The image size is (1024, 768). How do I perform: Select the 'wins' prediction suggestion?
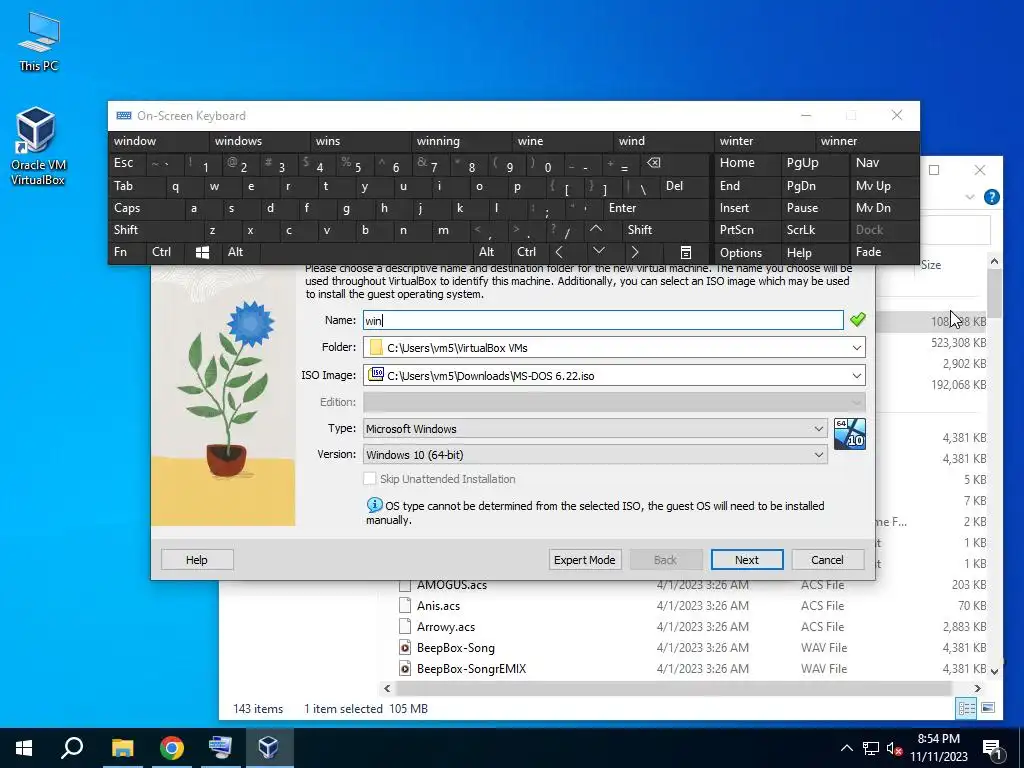pyautogui.click(x=361, y=141)
